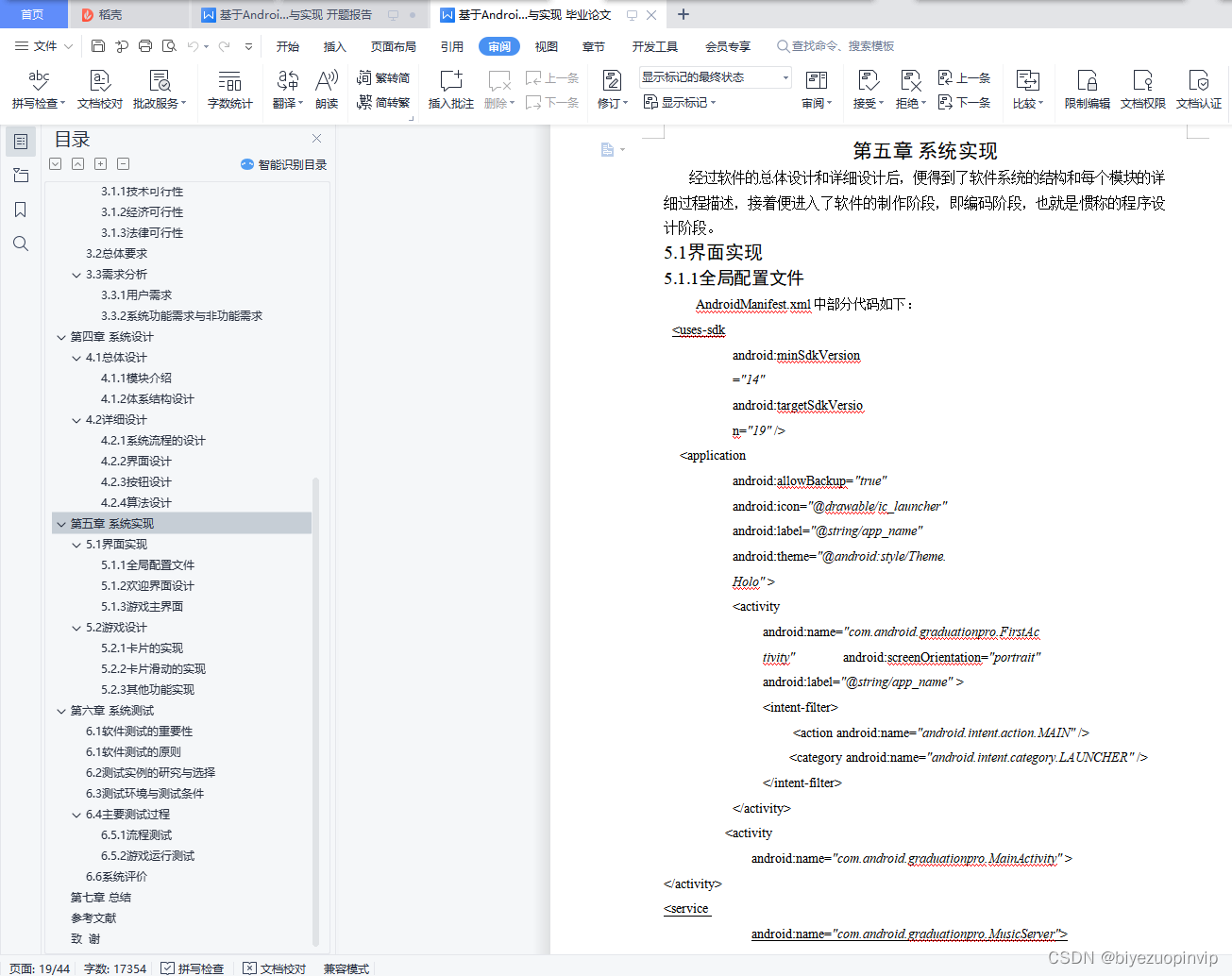
Task: Click the Save icon in quick toolbar
Action: point(98,45)
